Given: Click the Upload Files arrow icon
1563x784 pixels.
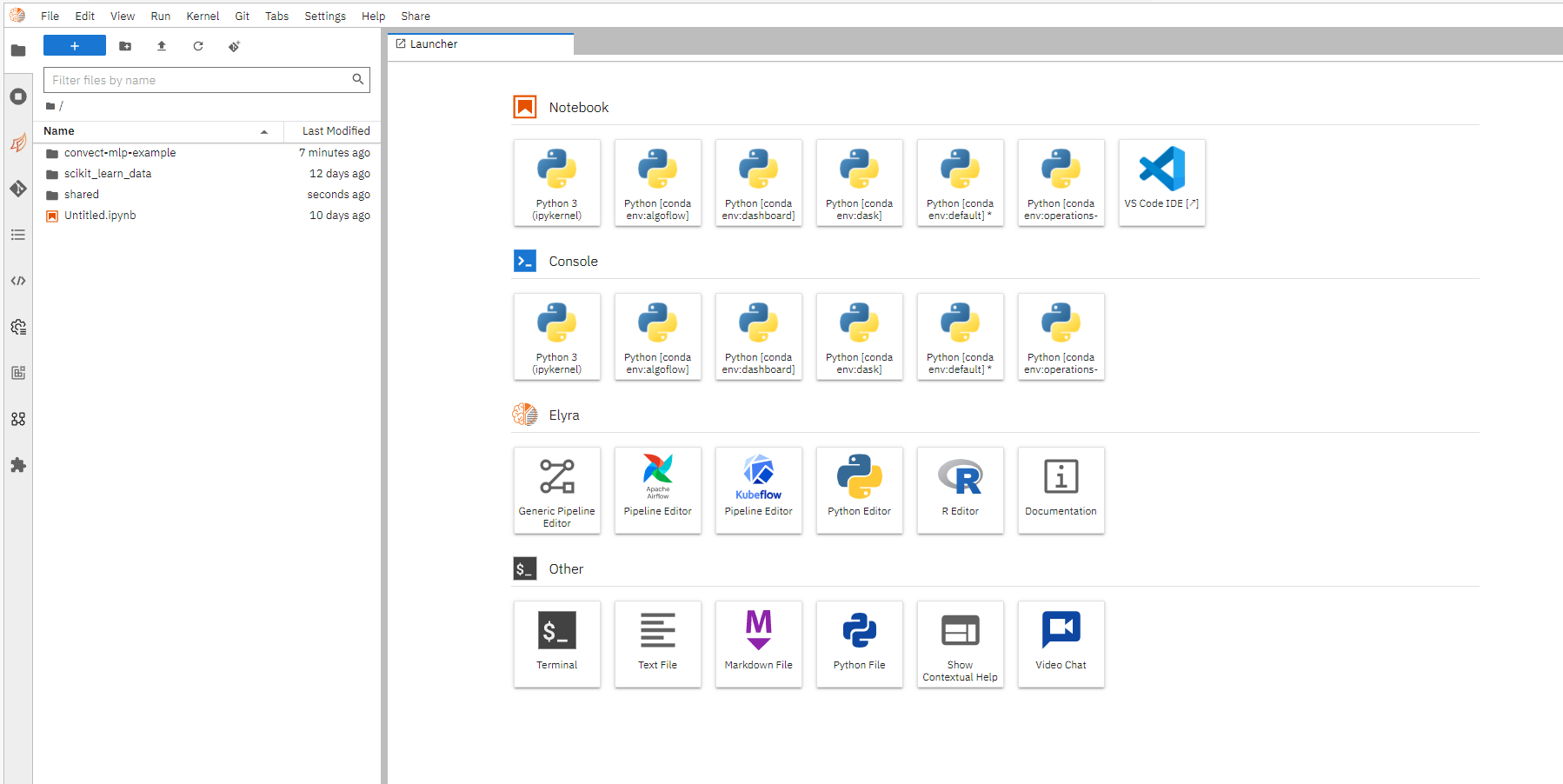Looking at the screenshot, I should (x=162, y=46).
